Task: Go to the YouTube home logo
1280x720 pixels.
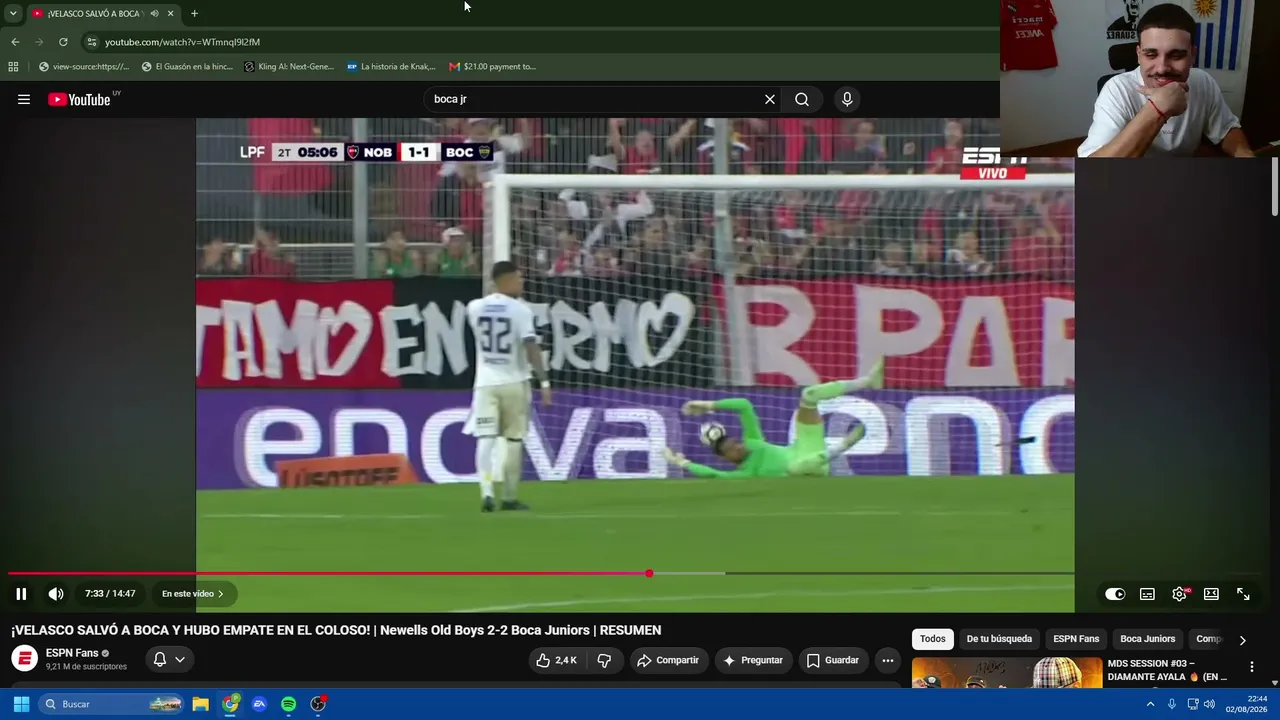Action: [x=80, y=99]
